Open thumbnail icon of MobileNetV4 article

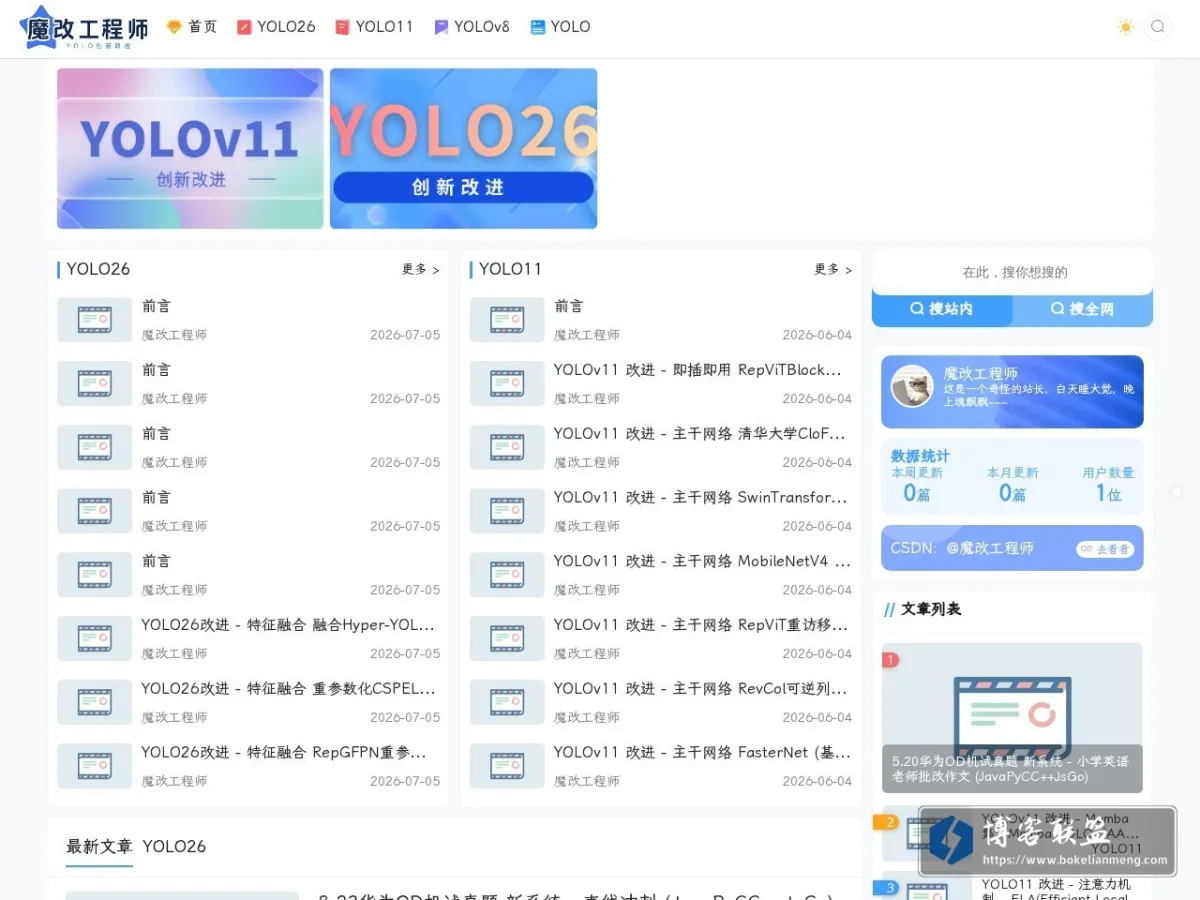(507, 575)
